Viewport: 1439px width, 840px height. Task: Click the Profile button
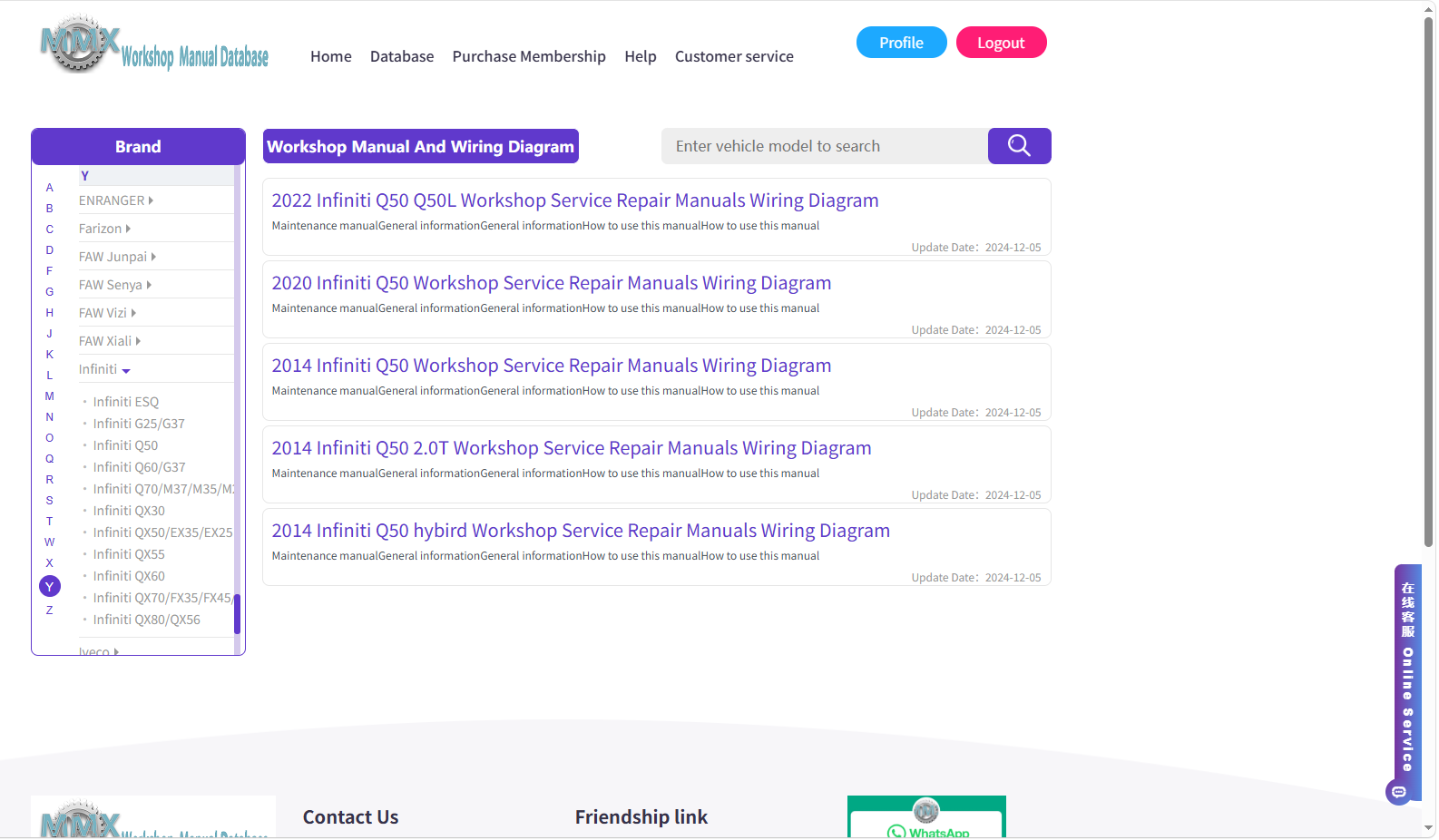point(902,43)
